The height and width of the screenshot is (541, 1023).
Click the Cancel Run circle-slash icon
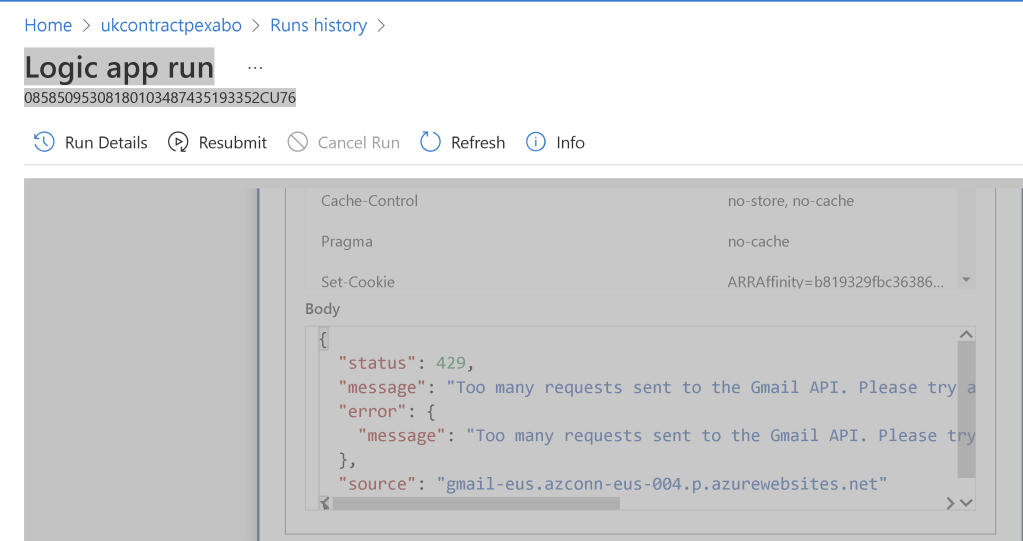pos(298,142)
